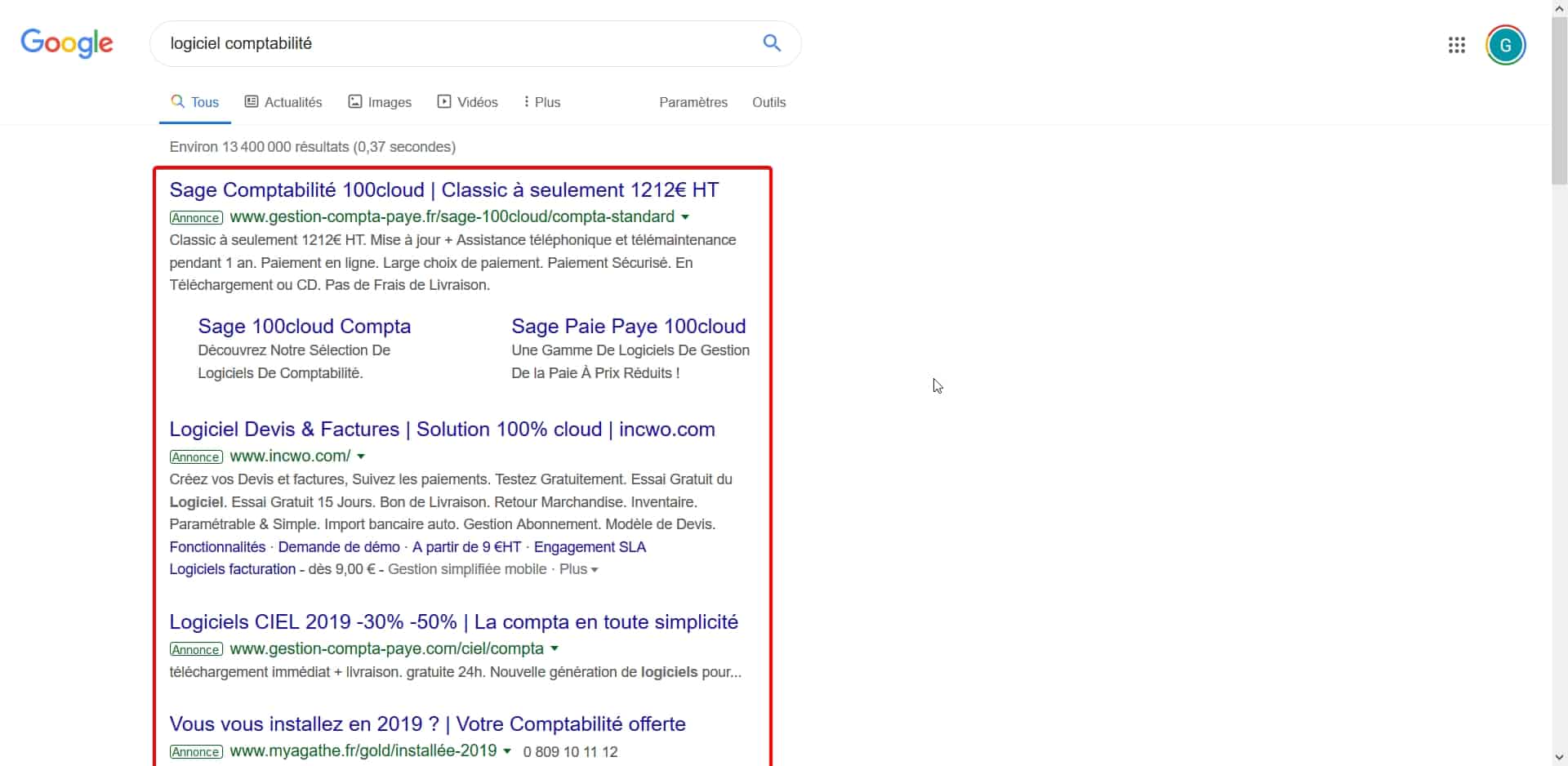Viewport: 1568px width, 766px height.
Task: Open the Sage Paie Paye 100cloud sitelink
Action: pyautogui.click(x=628, y=327)
